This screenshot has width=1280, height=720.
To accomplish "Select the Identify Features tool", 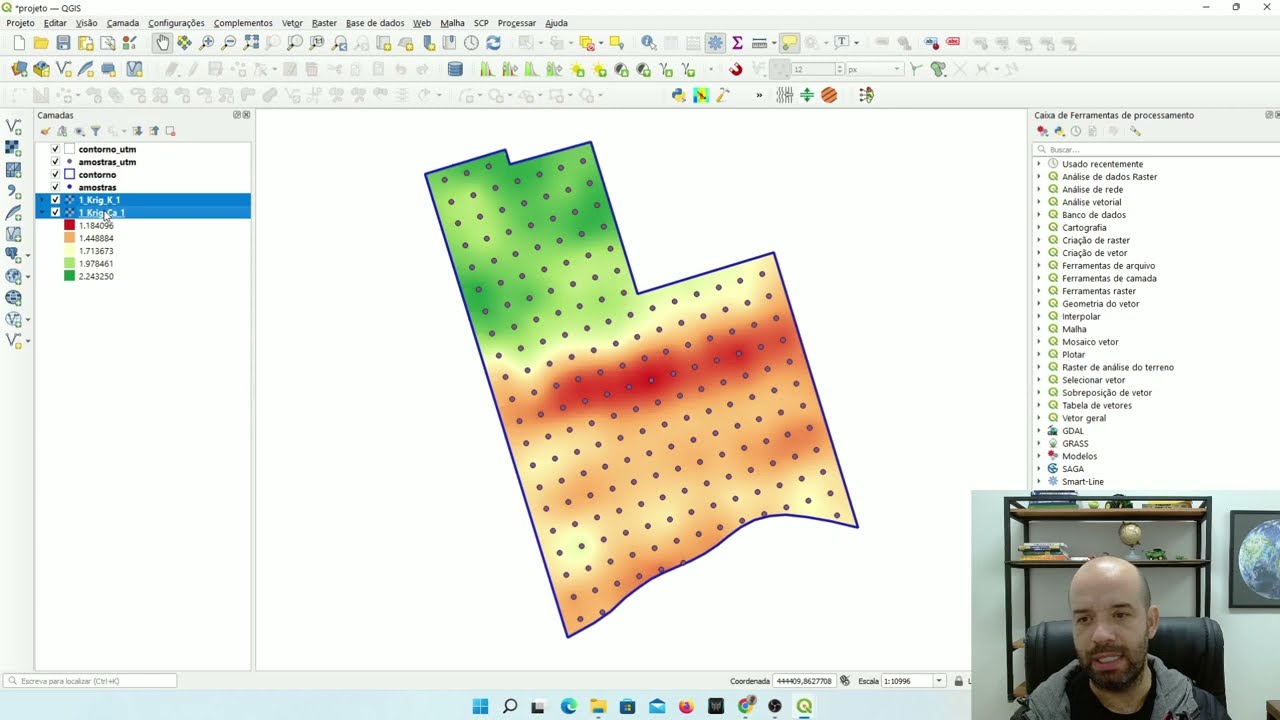I will point(648,43).
